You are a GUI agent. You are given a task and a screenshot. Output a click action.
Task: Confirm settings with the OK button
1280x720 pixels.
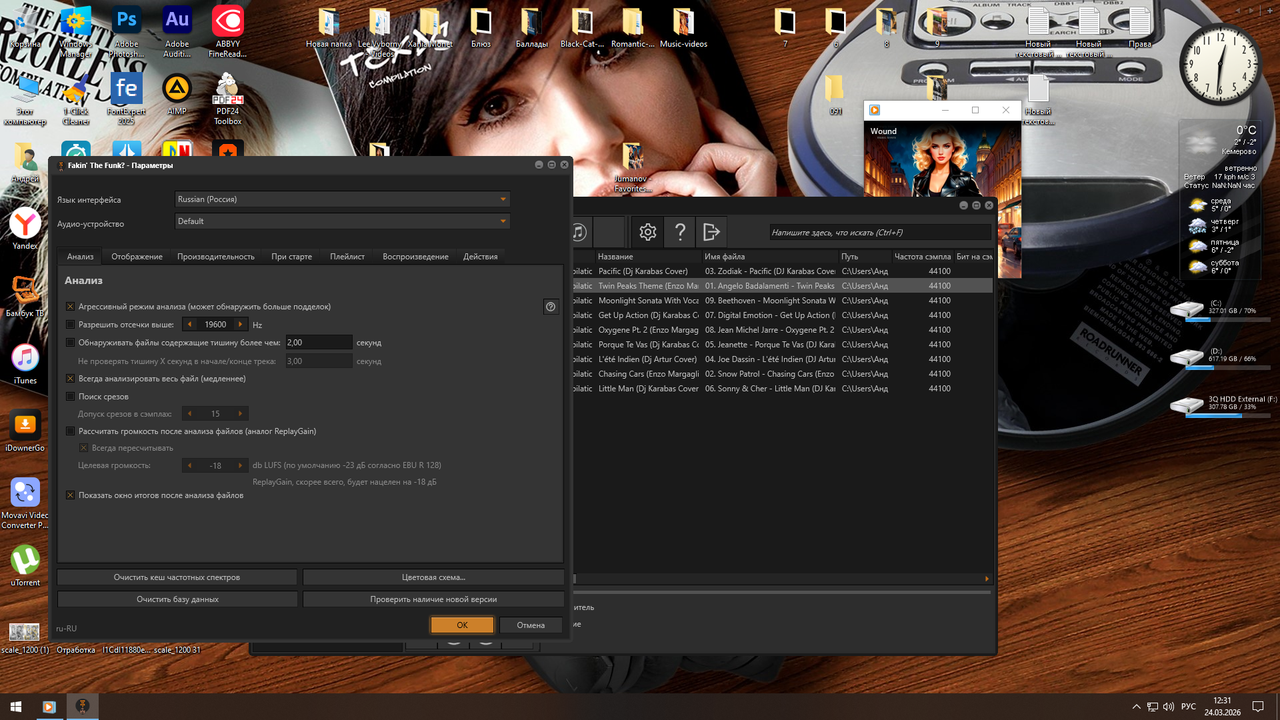click(462, 624)
